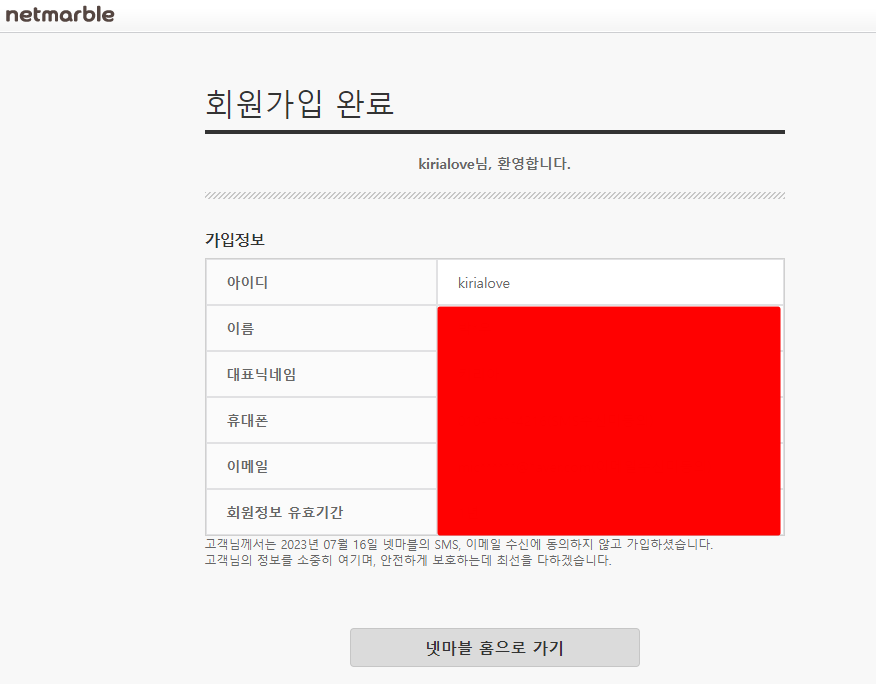Click the netmarble logo

tap(60, 15)
